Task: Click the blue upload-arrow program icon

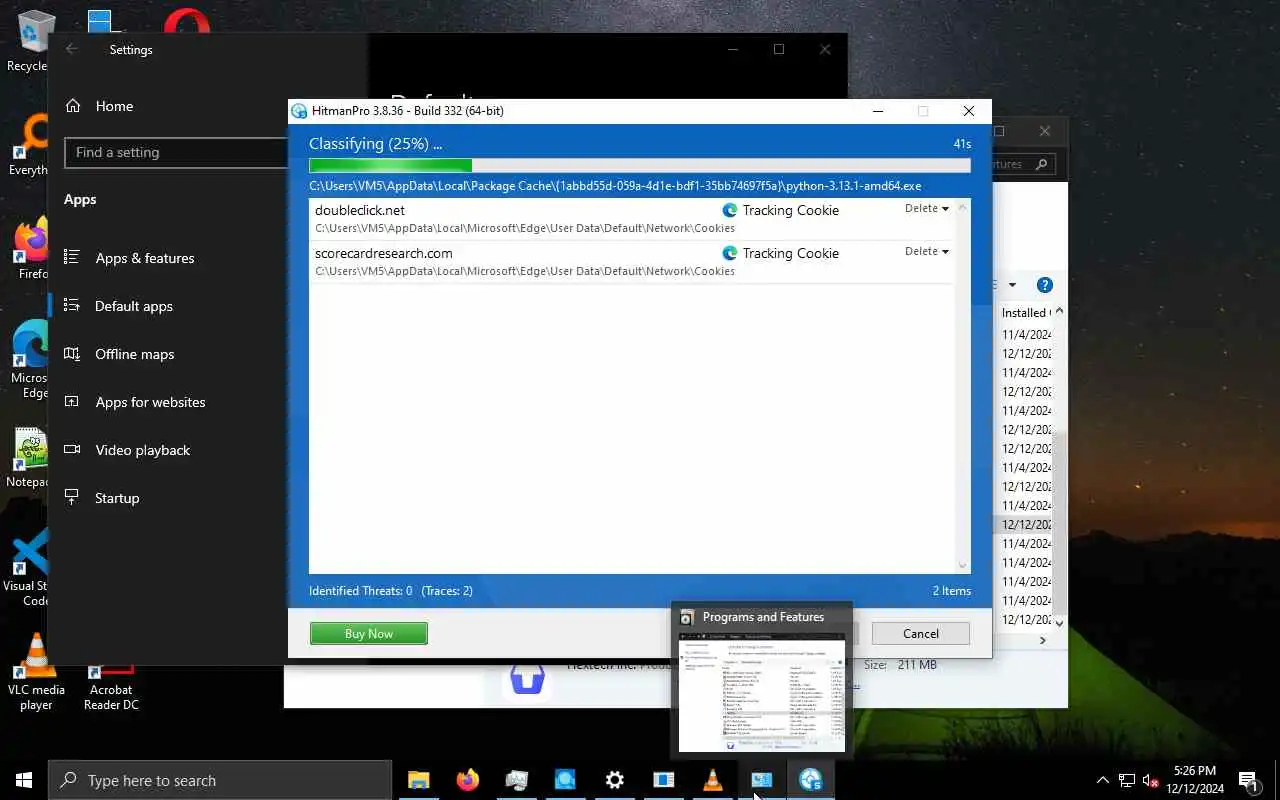Action: click(x=527, y=678)
